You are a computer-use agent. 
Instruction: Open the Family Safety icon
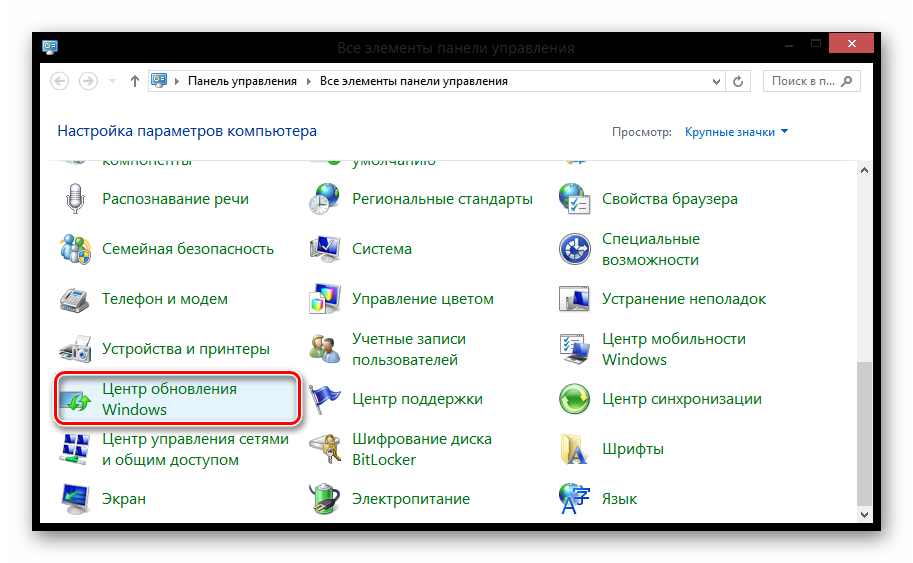76,249
